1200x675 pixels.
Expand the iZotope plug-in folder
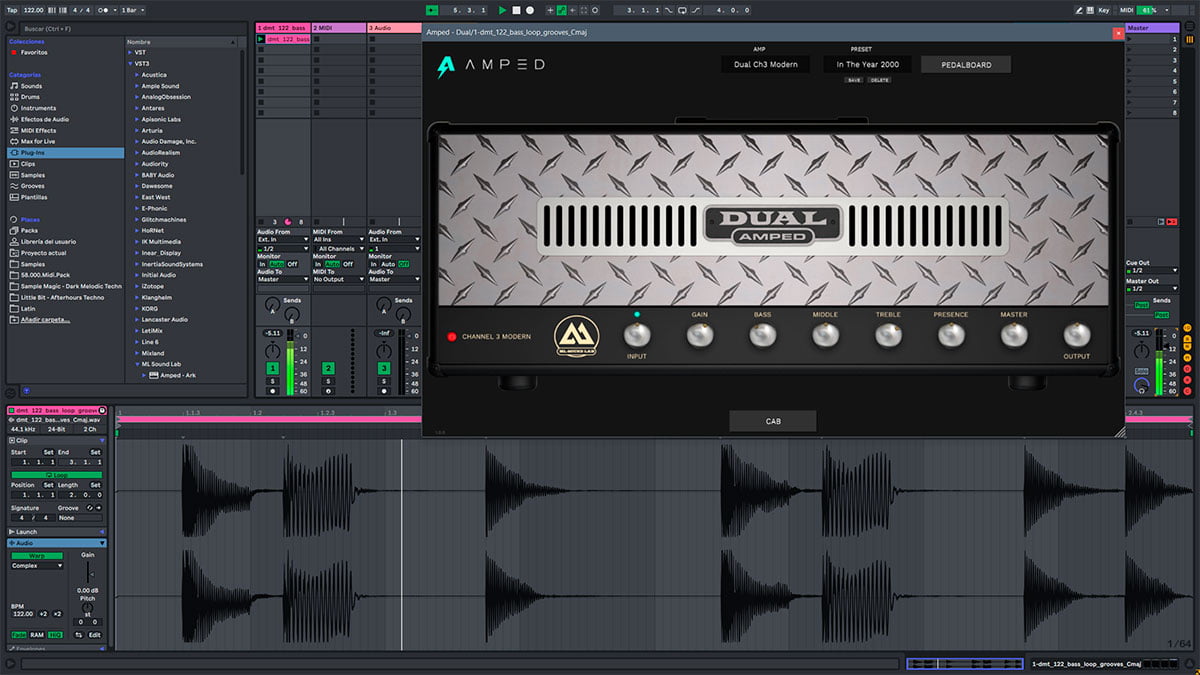click(136, 286)
